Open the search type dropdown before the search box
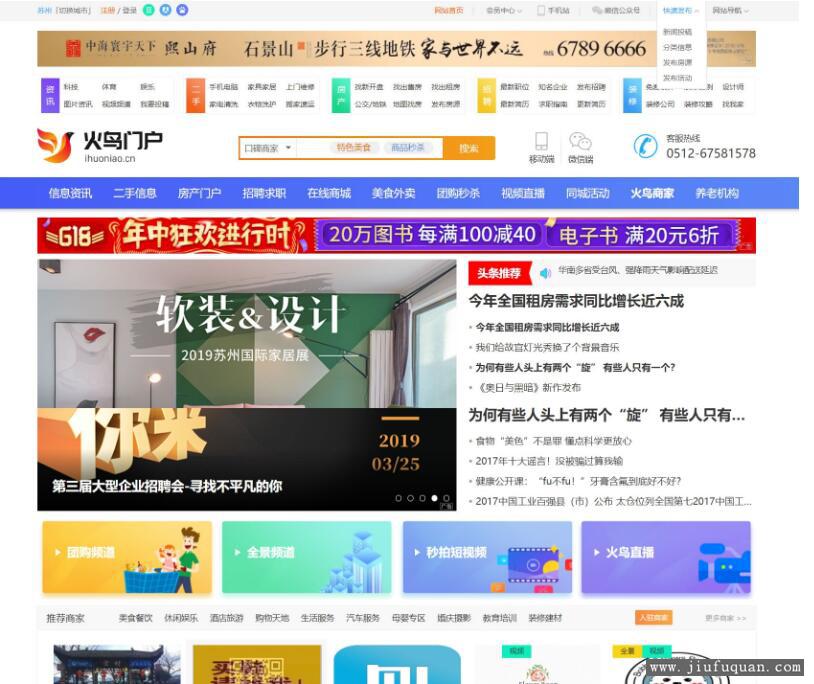The height and width of the screenshot is (684, 814). point(267,148)
